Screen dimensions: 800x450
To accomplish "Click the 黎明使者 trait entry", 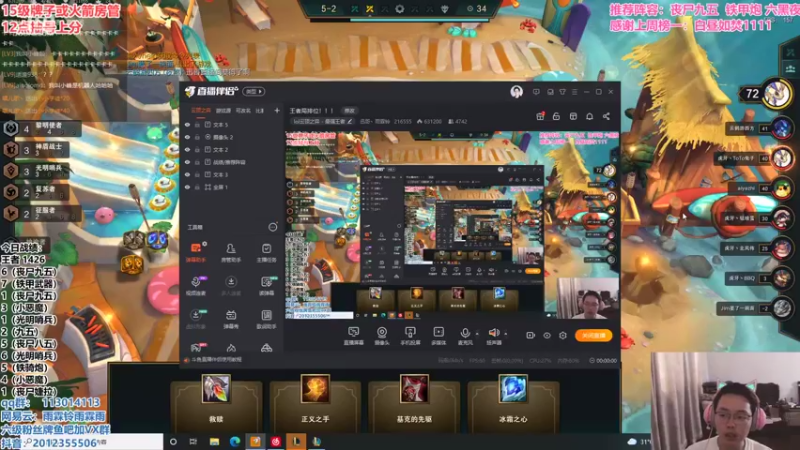I will pos(42,128).
